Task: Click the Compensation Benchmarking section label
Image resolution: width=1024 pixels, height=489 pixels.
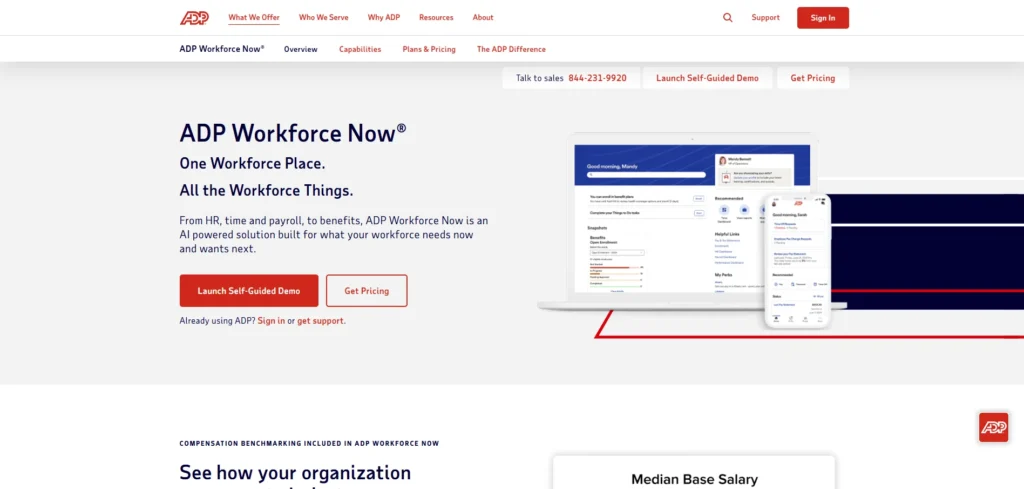Action: [310, 443]
